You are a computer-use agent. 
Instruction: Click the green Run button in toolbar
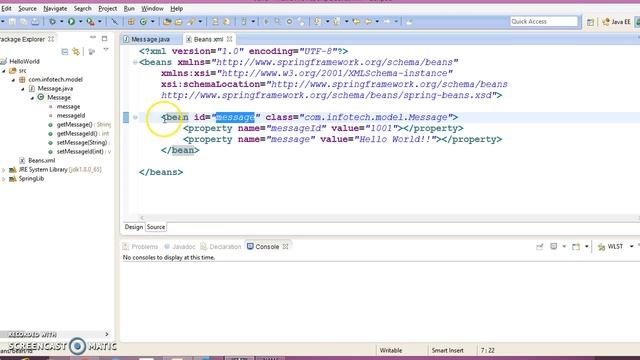(71, 21)
